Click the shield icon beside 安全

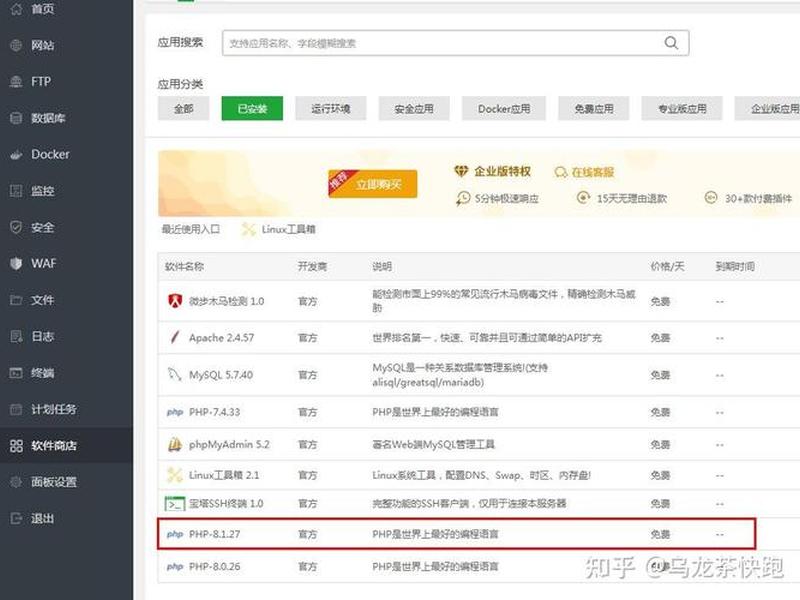coord(16,227)
